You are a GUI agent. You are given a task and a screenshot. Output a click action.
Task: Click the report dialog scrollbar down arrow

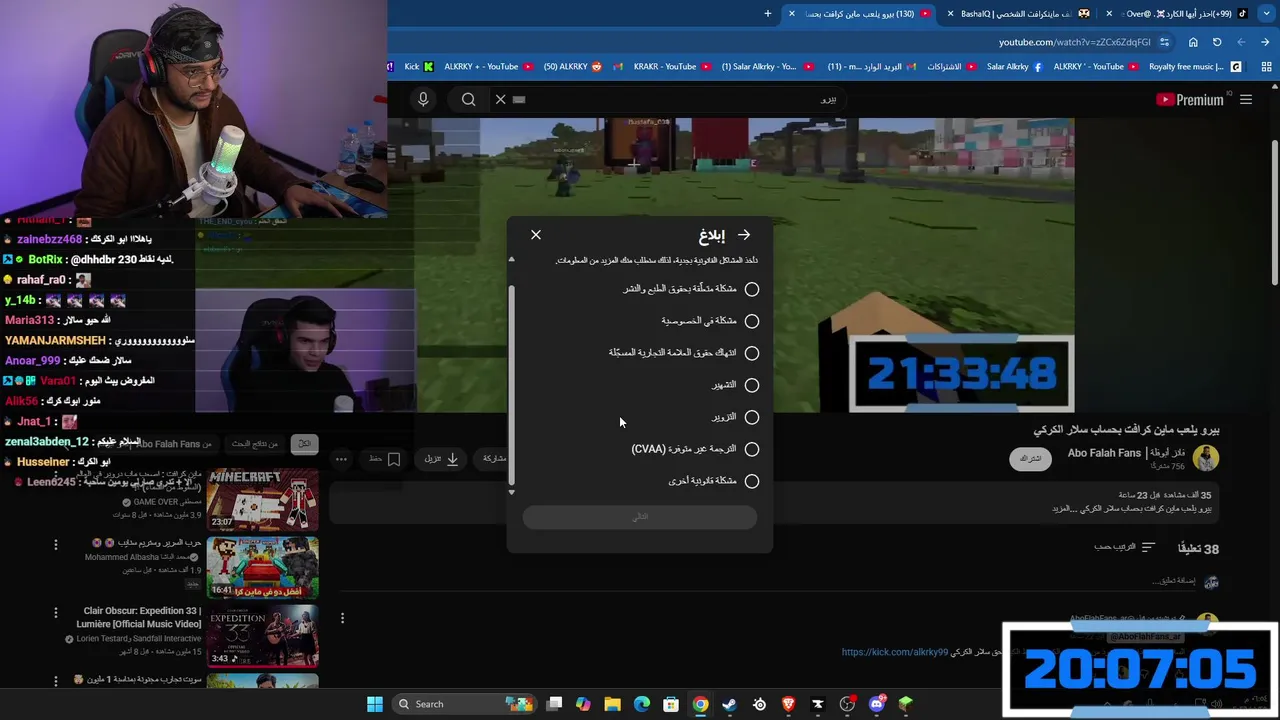[512, 491]
